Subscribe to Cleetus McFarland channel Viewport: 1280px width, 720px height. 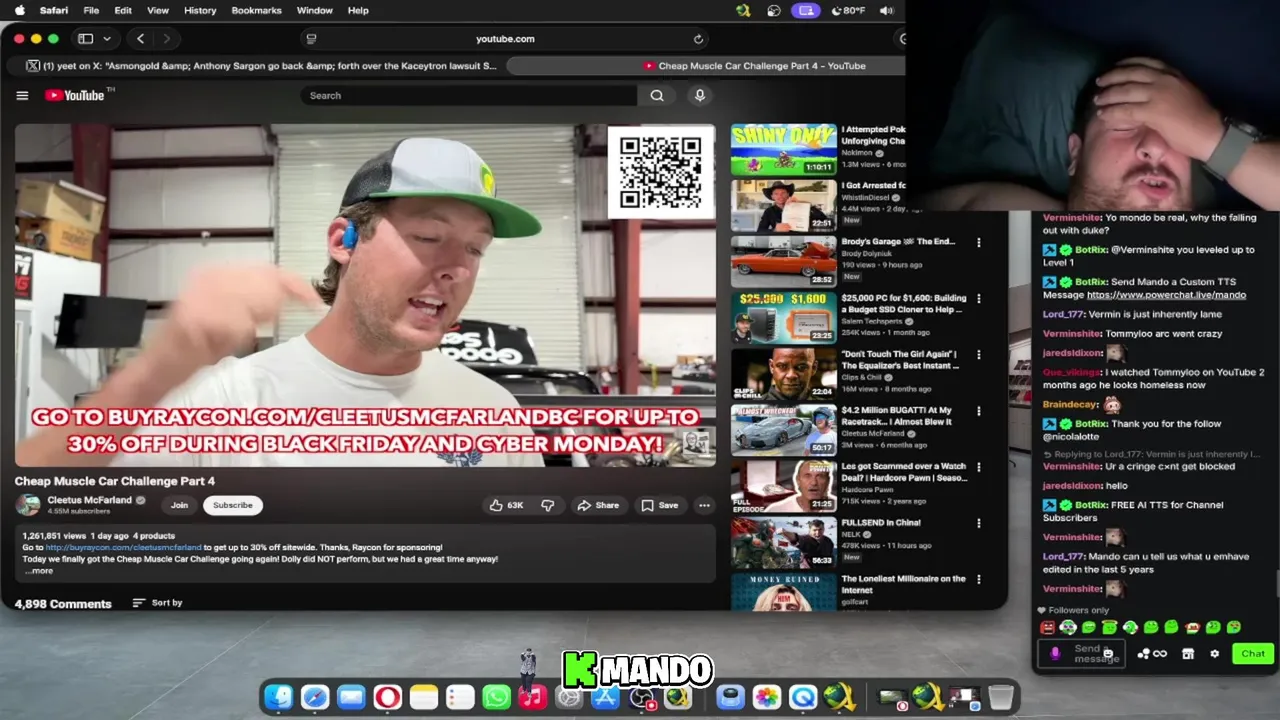pyautogui.click(x=232, y=505)
